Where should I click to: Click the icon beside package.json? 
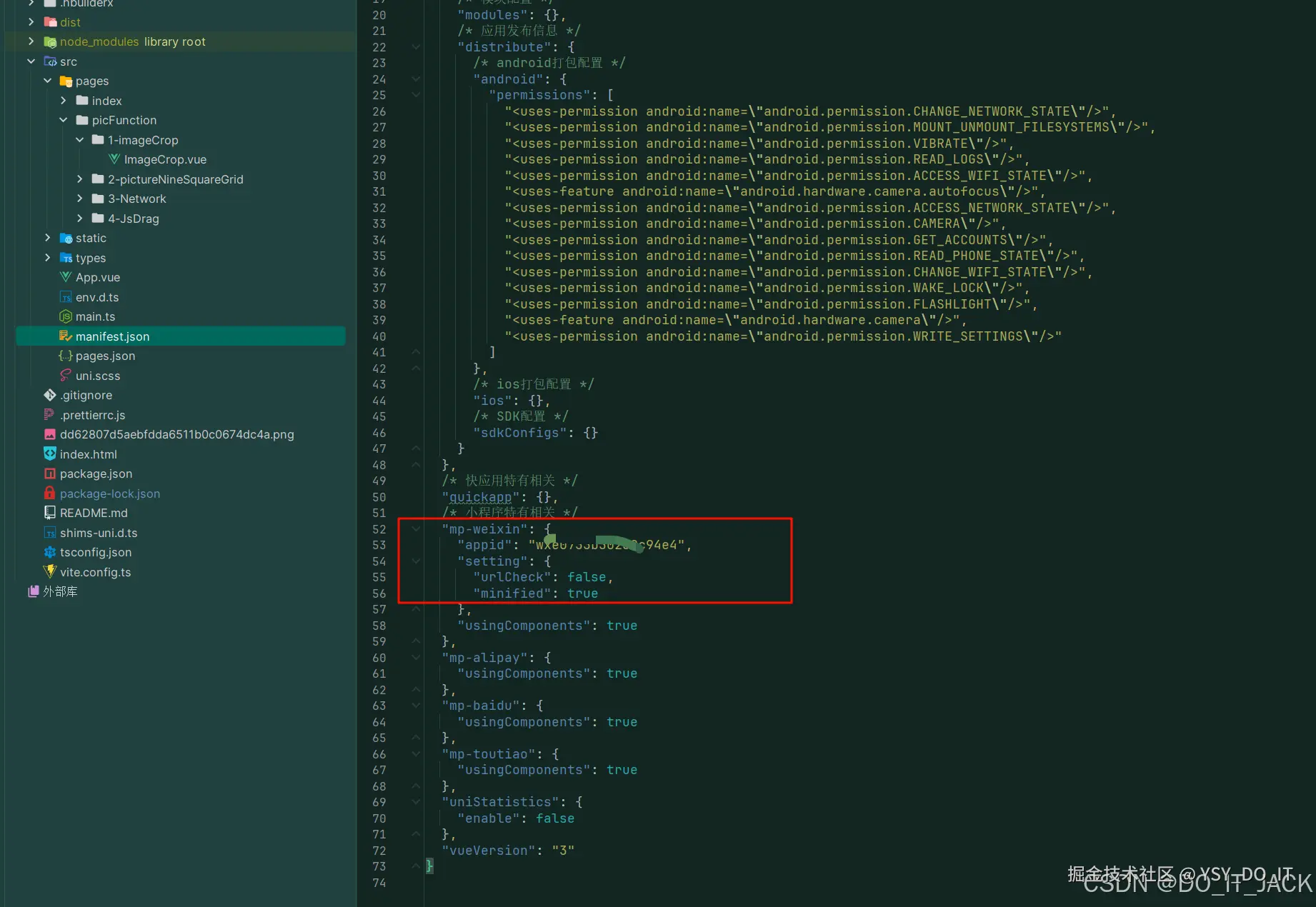point(50,473)
